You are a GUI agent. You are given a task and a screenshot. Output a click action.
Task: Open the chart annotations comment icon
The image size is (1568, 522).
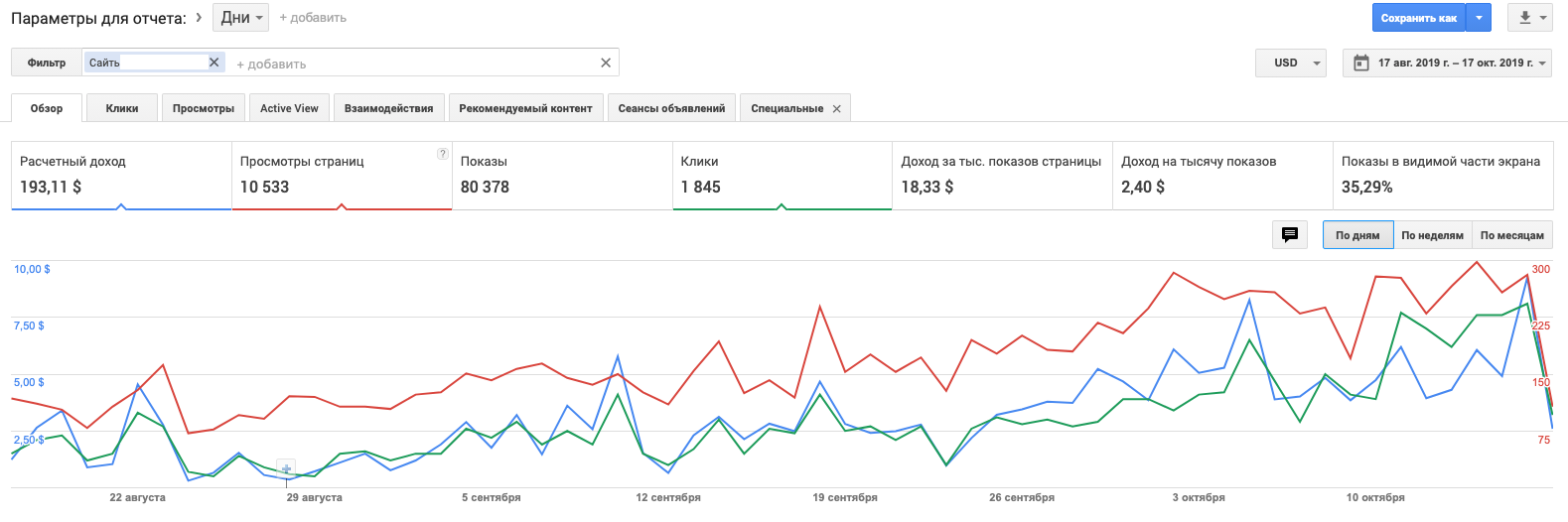pyautogui.click(x=1289, y=235)
